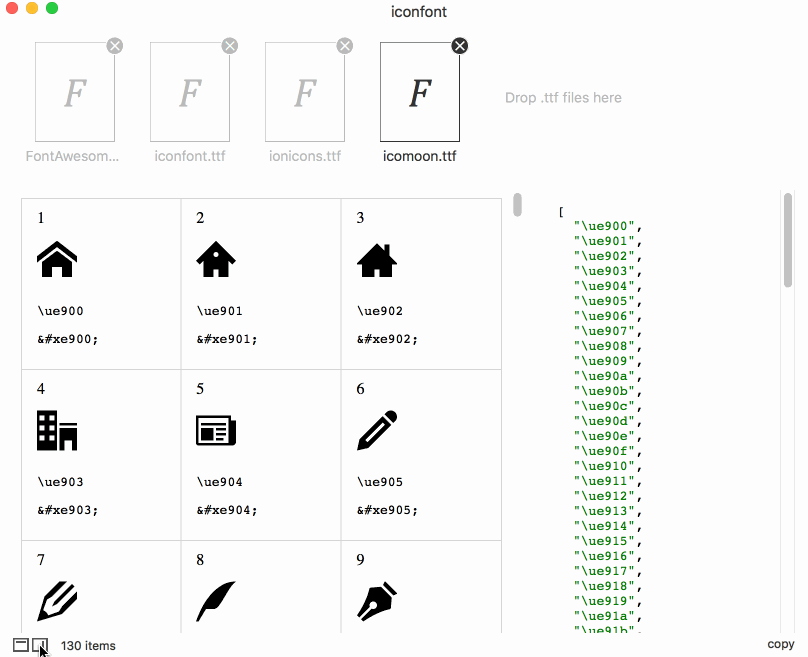The image size is (808, 657).
Task: Click the pencil icon in cell 6
Action: (377, 430)
